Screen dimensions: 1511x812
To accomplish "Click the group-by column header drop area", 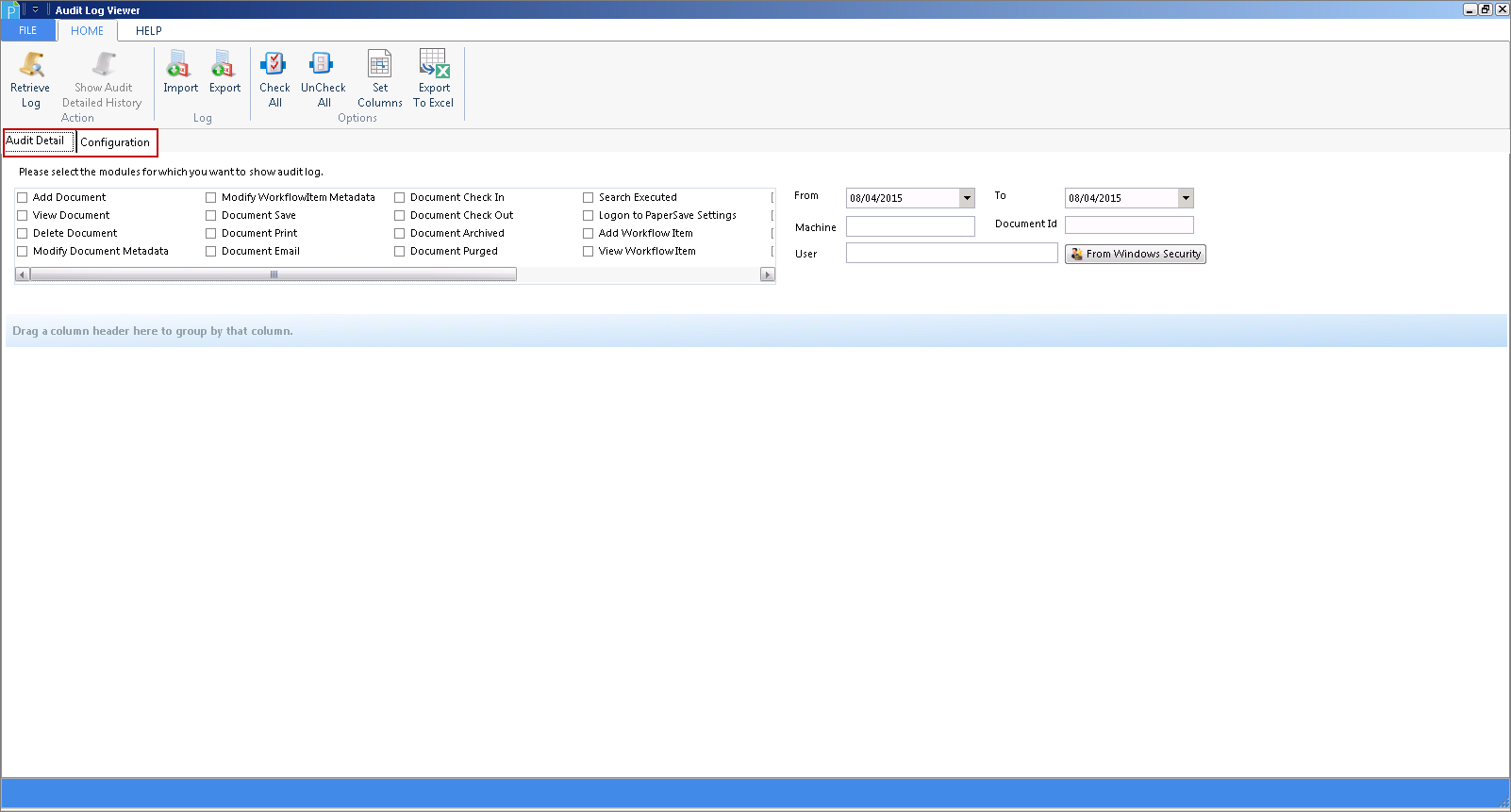I will [755, 331].
